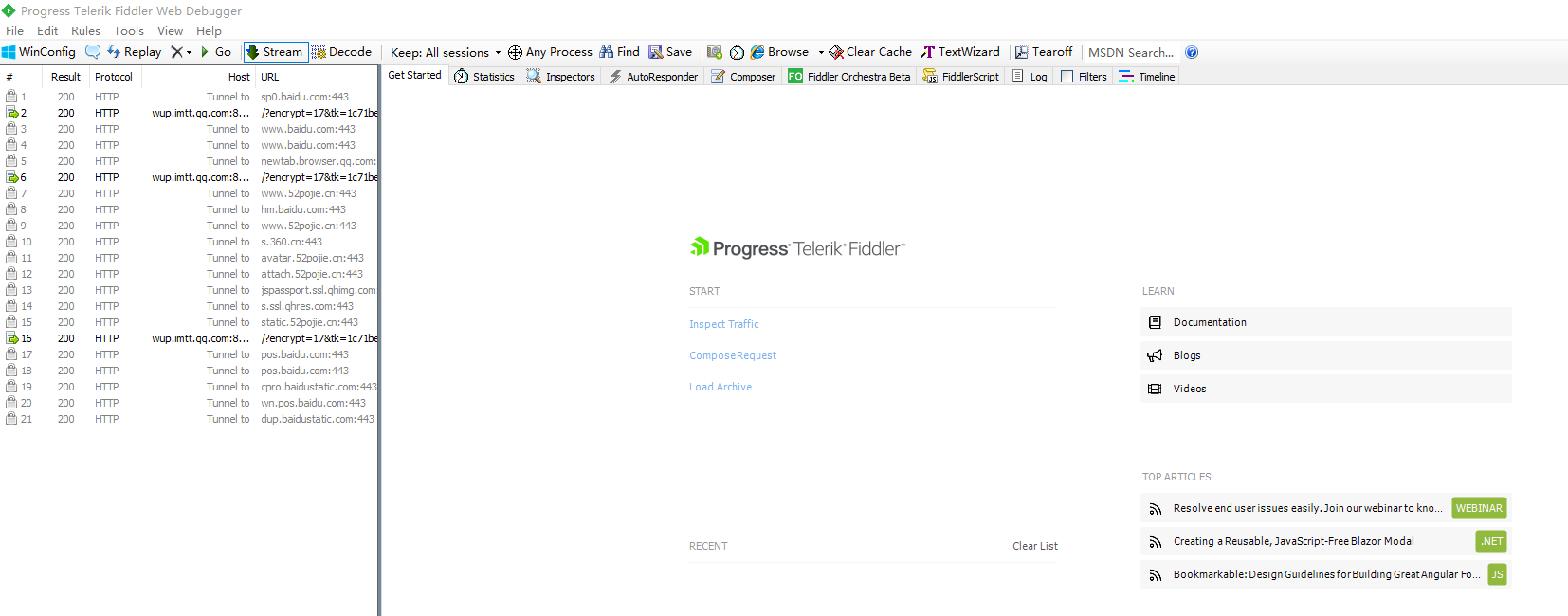Open the Remove sessions X dropdown
Screen dimensions: 1568x616
[181, 52]
